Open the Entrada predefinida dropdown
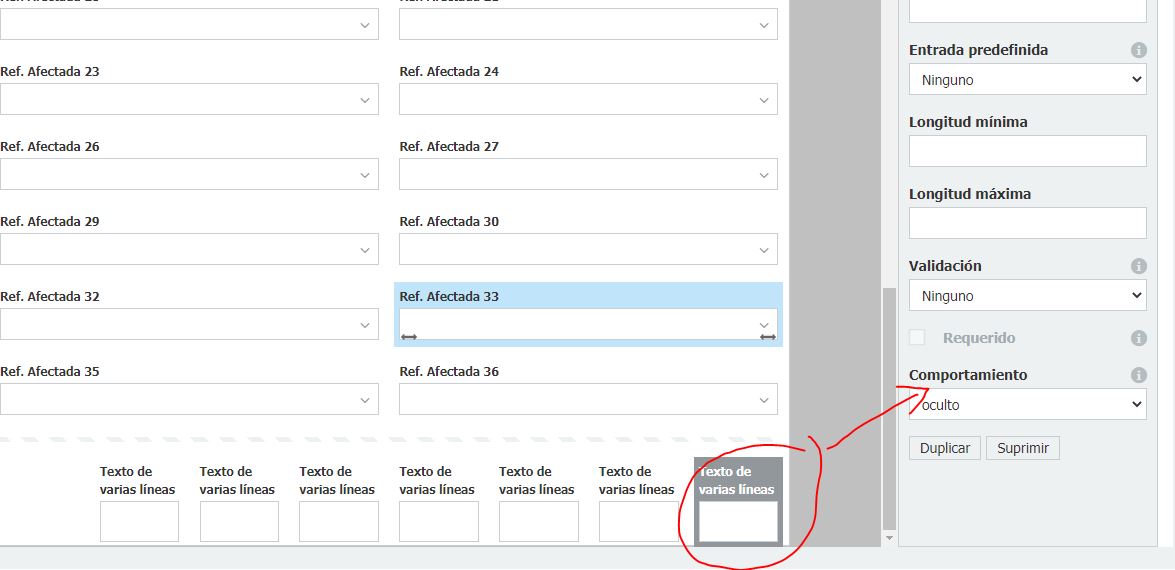Screen dimensions: 1175x570 [x=1027, y=80]
